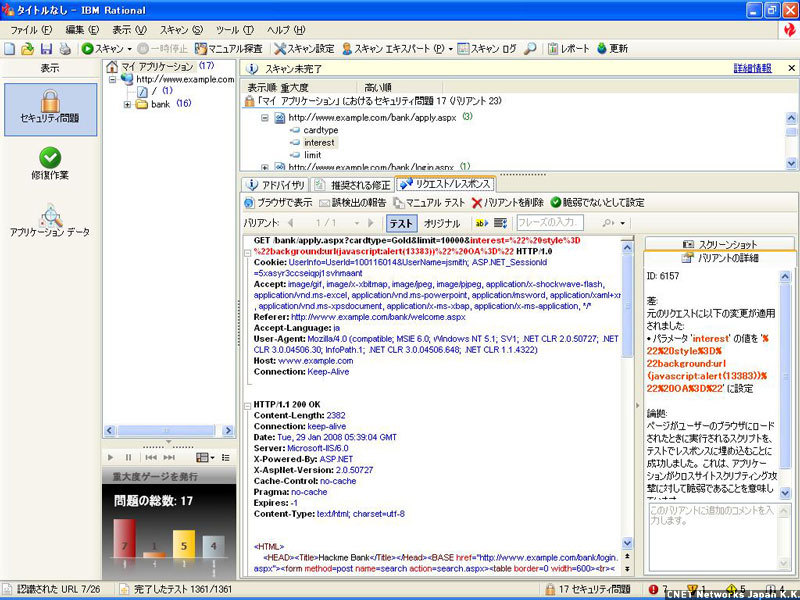Open the アプリケーション データ view
Viewport: 800px width, 600px height.
(x=50, y=220)
